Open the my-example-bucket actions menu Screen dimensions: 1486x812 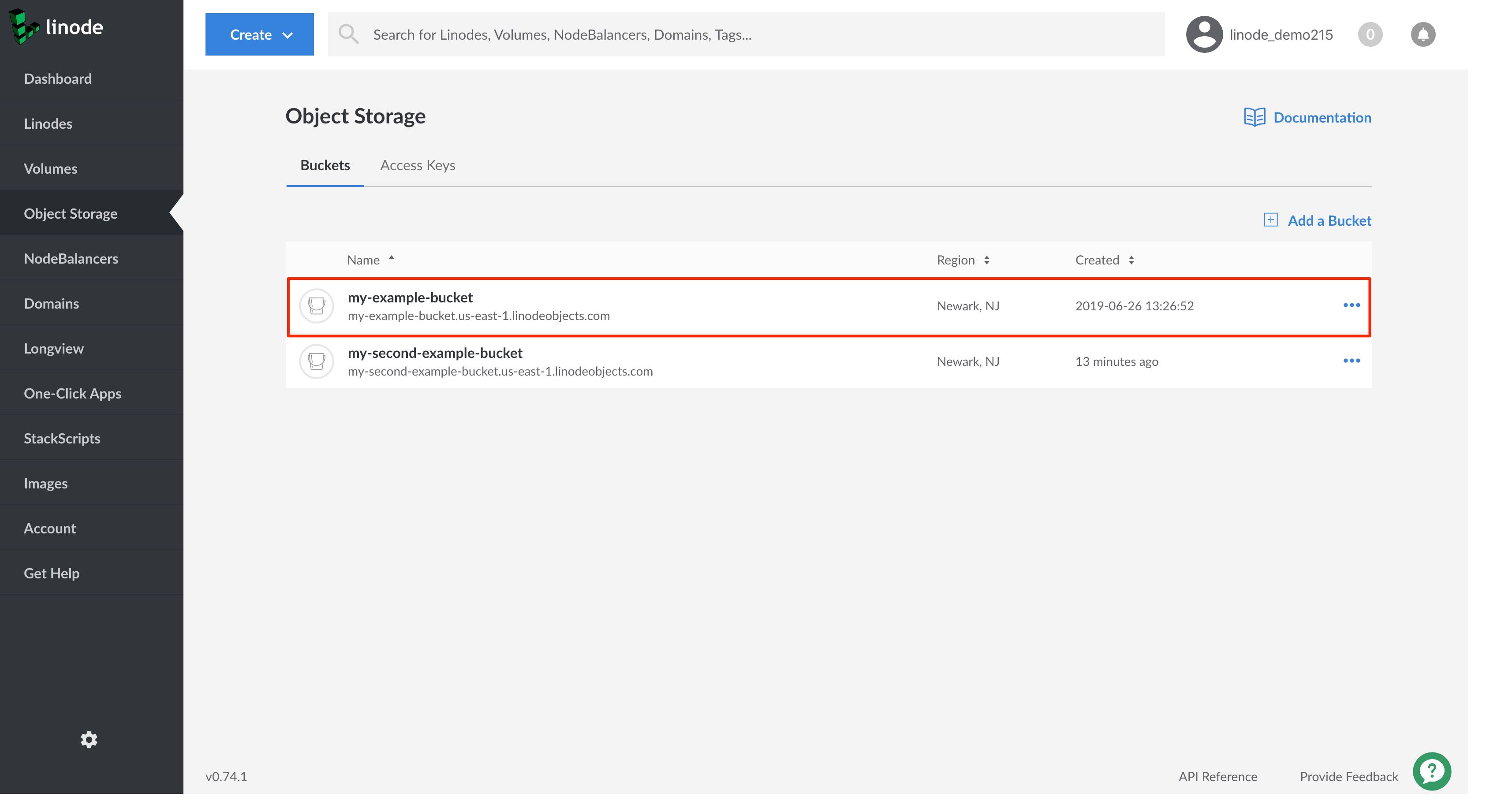(x=1352, y=305)
